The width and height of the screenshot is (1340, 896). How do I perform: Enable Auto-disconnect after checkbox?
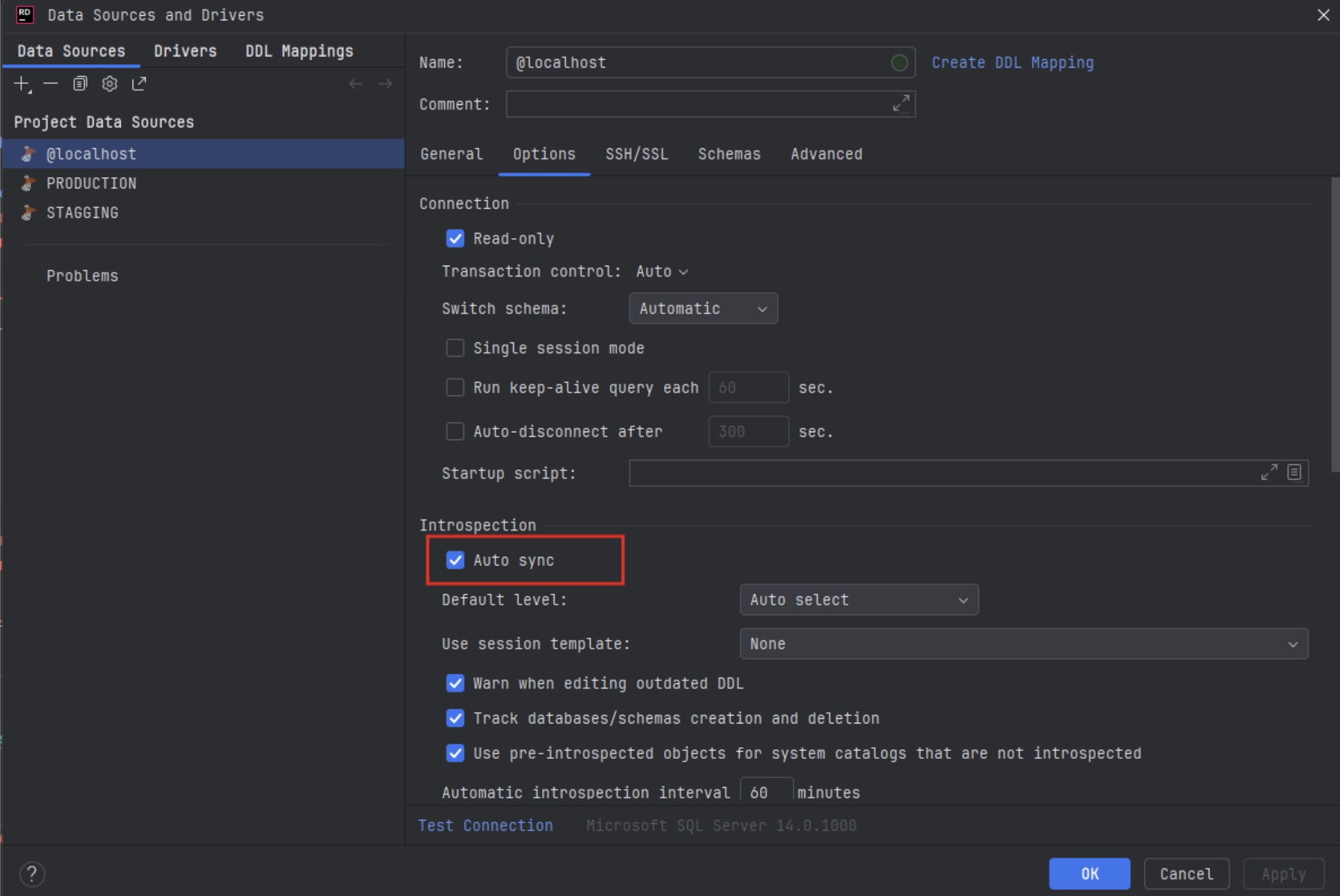455,431
